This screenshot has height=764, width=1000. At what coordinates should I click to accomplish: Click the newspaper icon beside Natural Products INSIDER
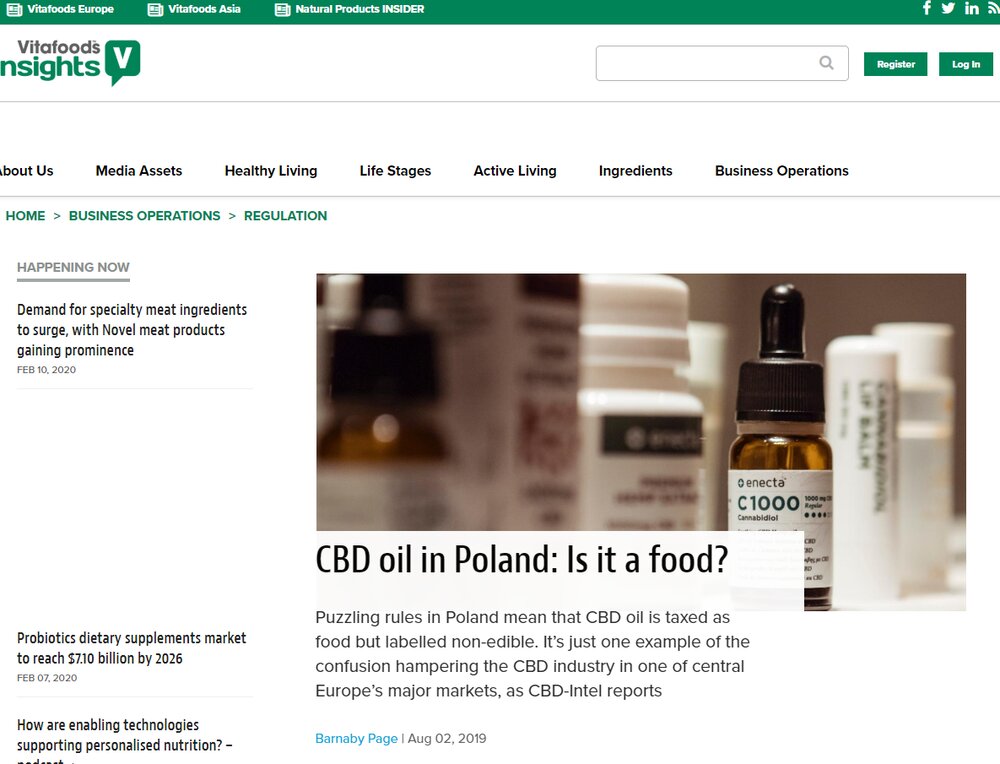(x=283, y=10)
